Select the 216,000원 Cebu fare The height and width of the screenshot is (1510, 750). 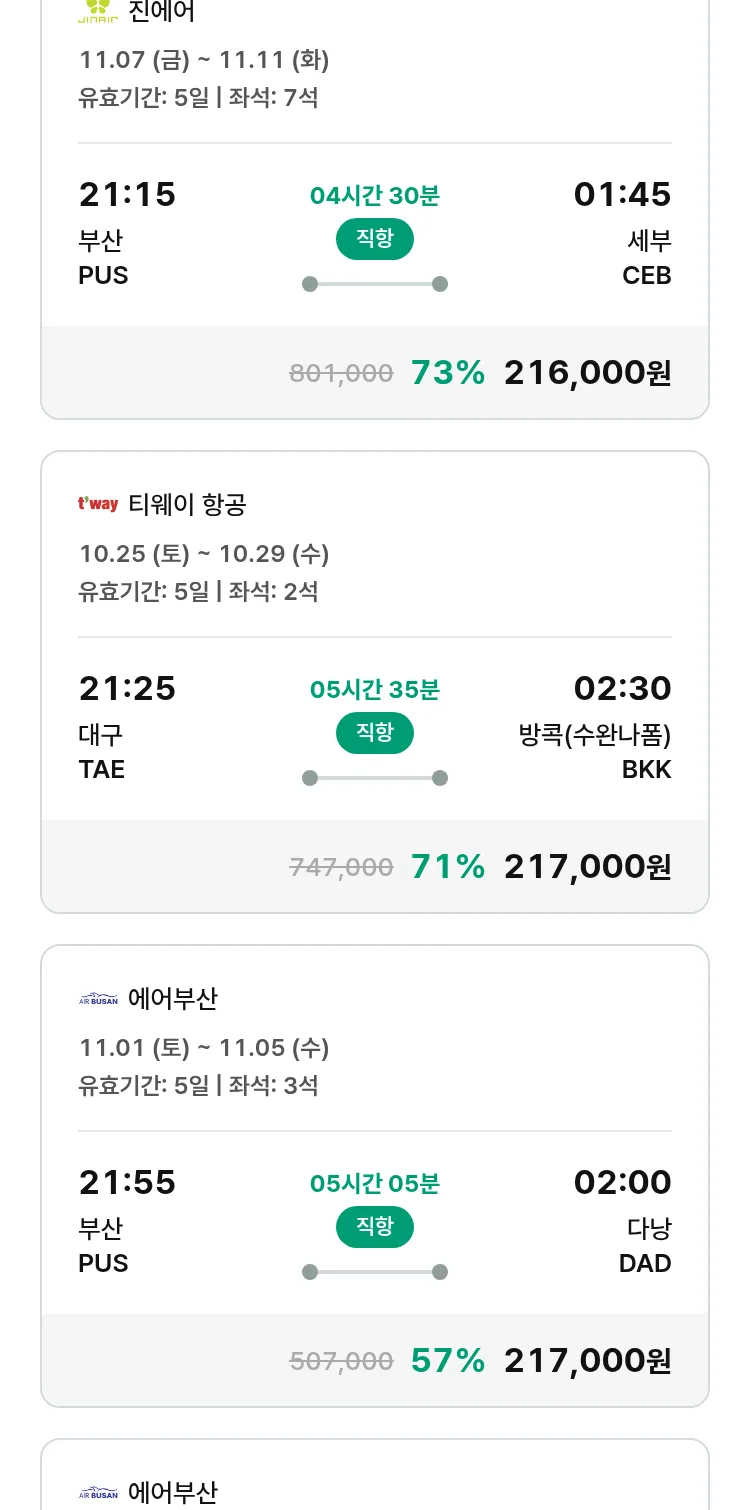[x=587, y=373]
